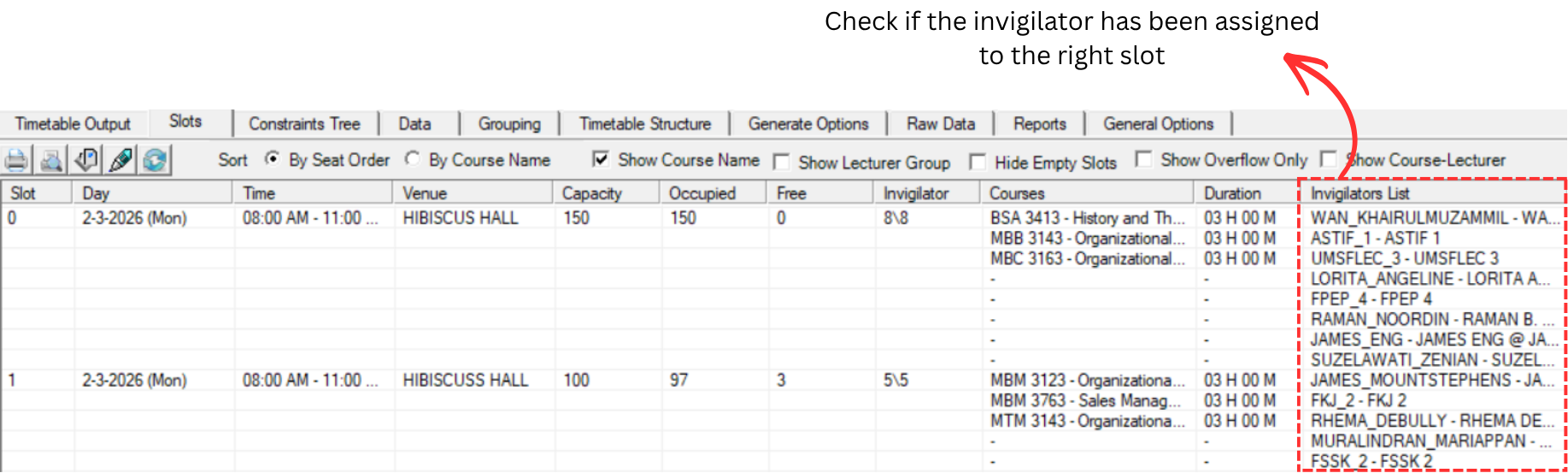Viewport: 1568px width, 473px height.
Task: Click free seats value 3
Action: pos(781,381)
